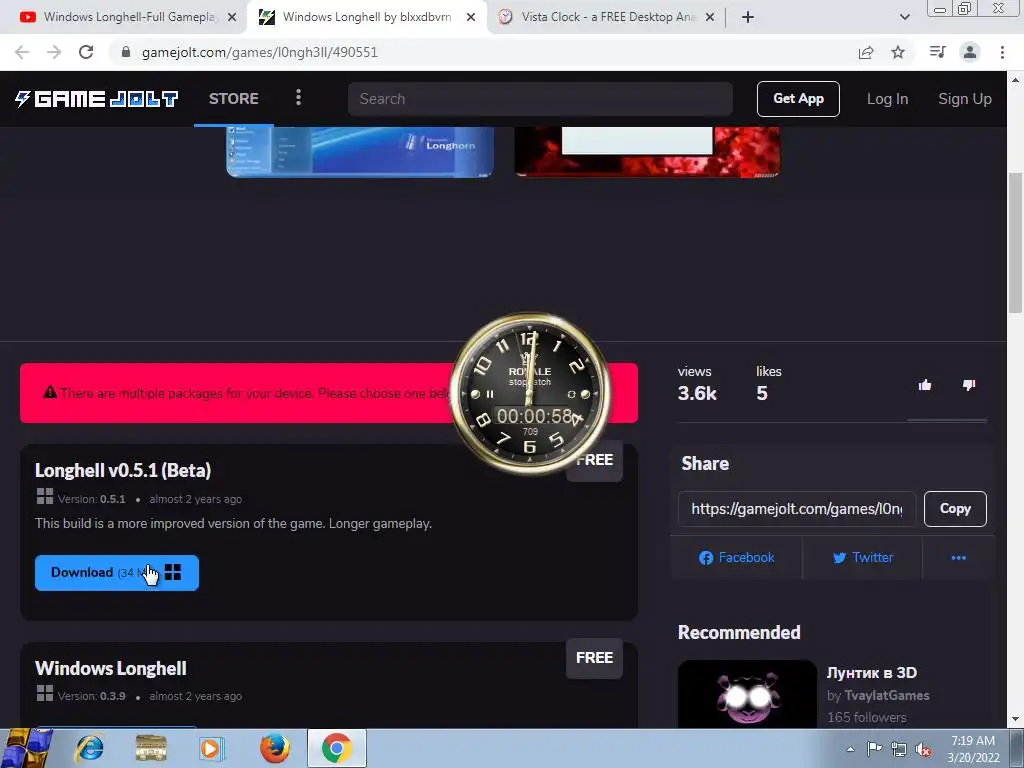The image size is (1024, 768).
Task: Open the Windows Start button
Action: click(25, 748)
